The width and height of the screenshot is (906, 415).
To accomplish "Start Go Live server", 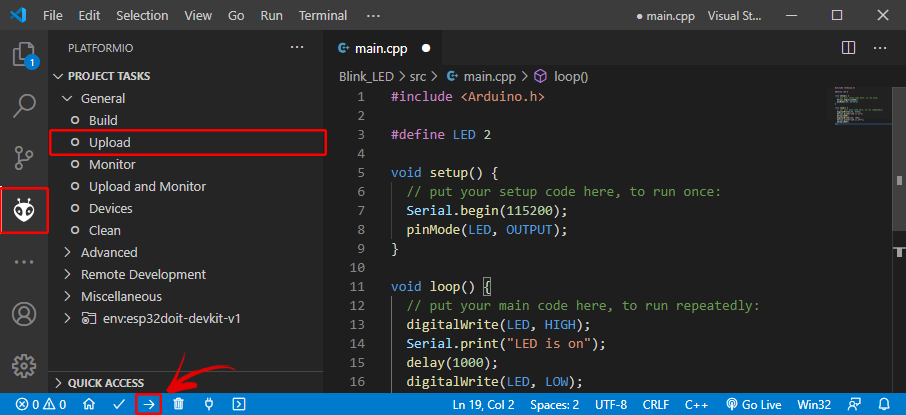I will tap(753, 404).
